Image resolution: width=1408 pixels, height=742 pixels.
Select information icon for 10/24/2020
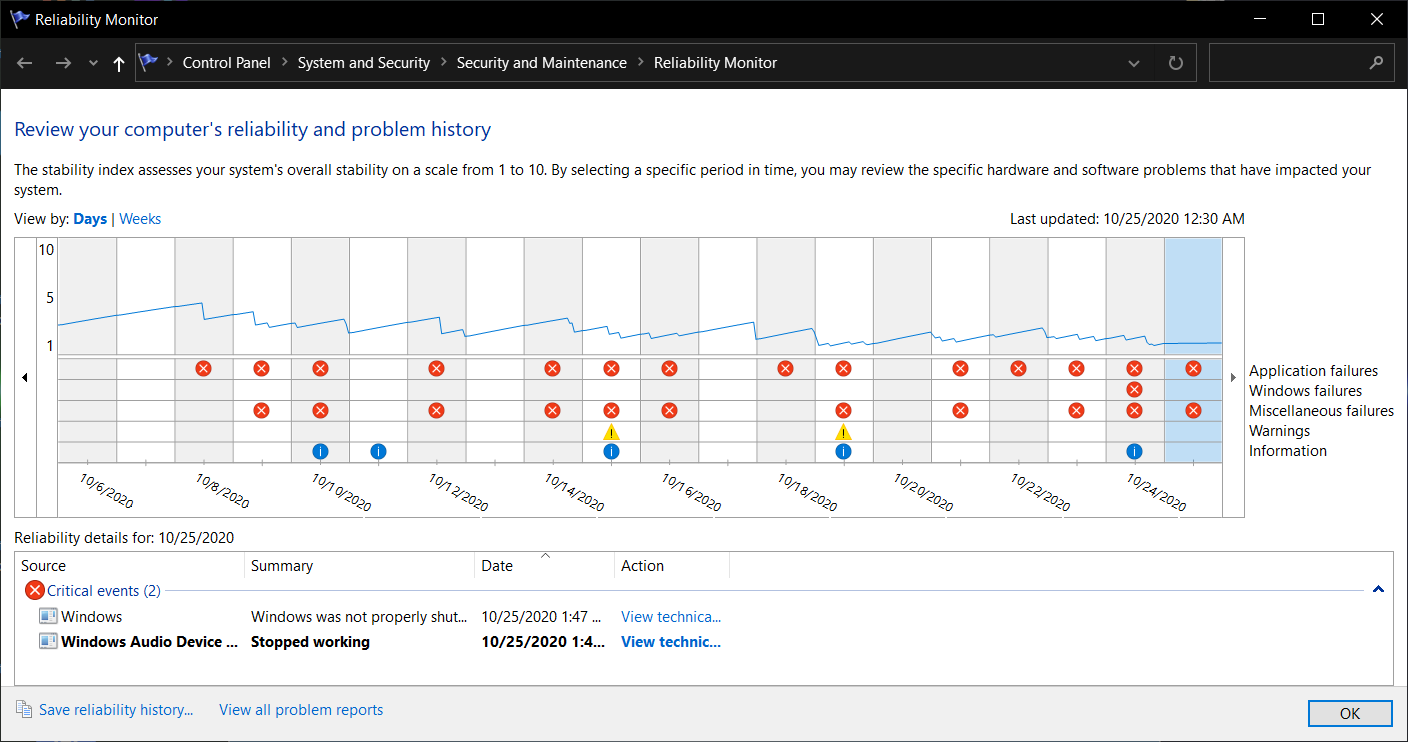1134,451
